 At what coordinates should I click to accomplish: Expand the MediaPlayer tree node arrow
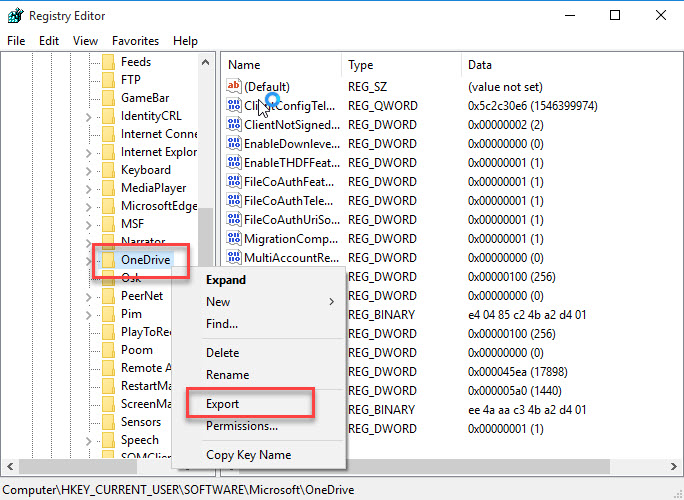coord(89,188)
